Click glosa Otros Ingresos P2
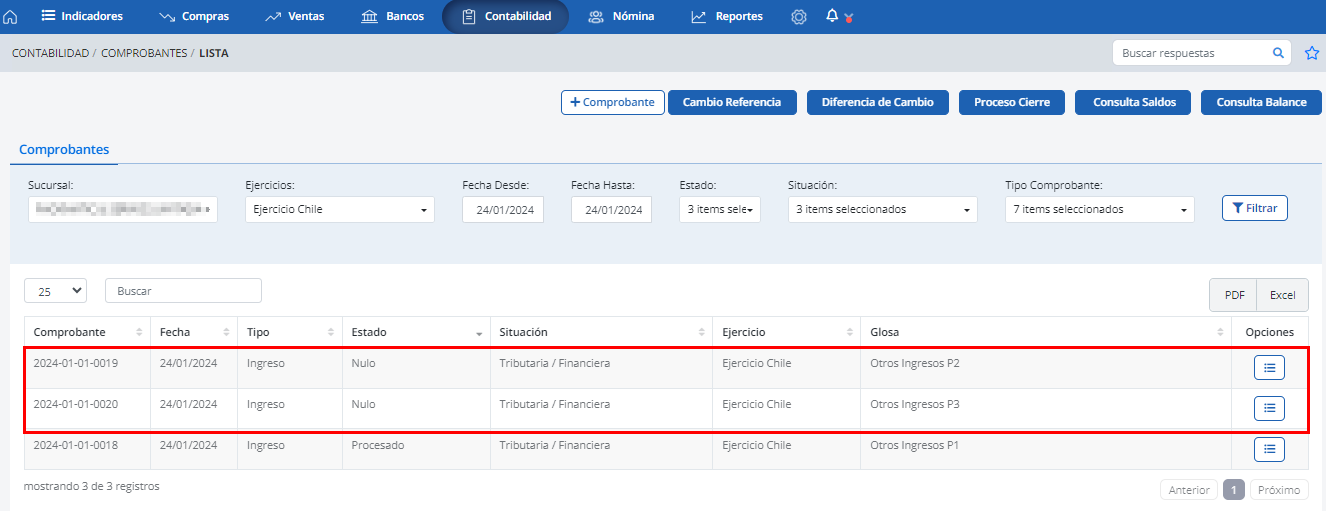This screenshot has height=511, width=1326. [x=915, y=364]
